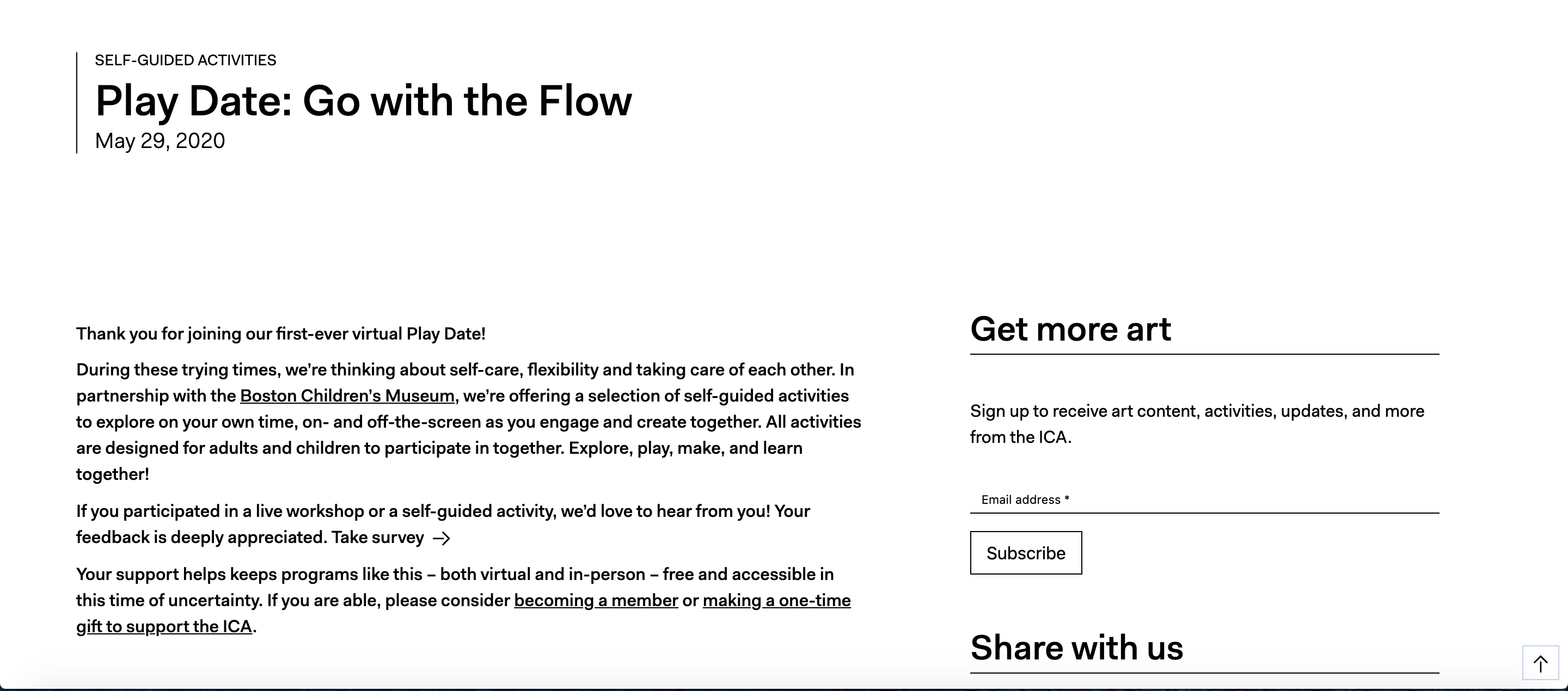
Task: Follow the 'becoming a member' link
Action: coord(596,601)
